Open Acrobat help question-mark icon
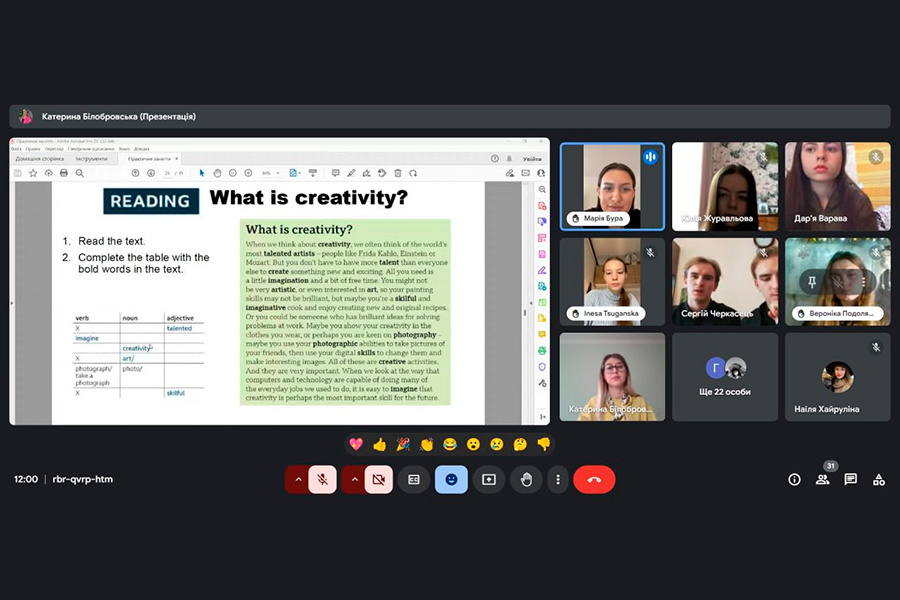900x600 pixels. tap(494, 159)
